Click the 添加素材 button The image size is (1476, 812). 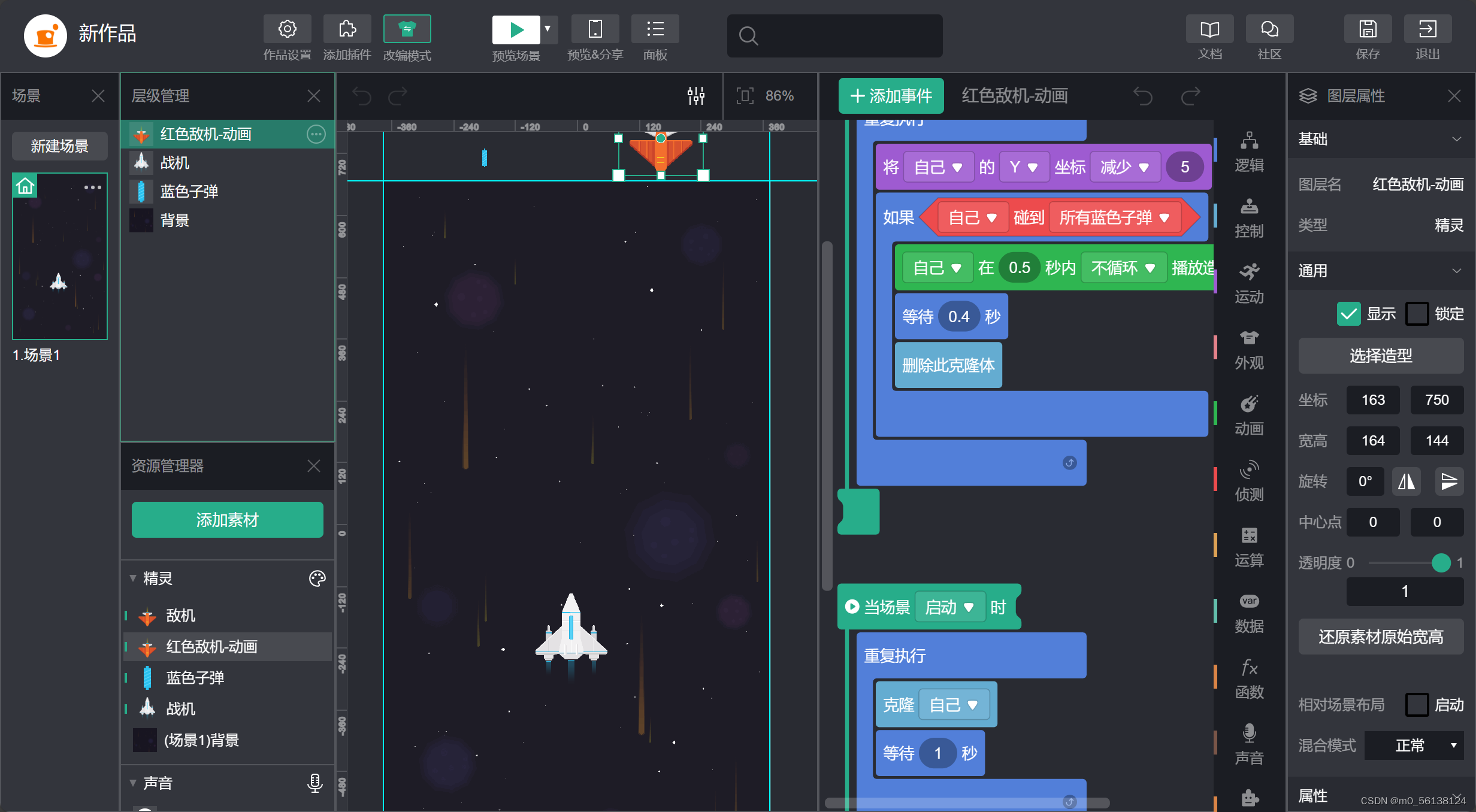[227, 520]
